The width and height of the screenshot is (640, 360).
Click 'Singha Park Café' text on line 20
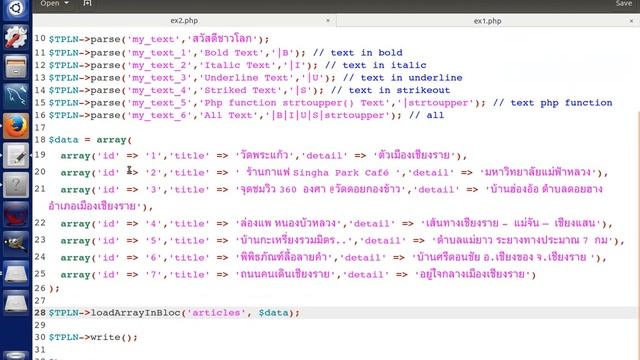[341, 173]
